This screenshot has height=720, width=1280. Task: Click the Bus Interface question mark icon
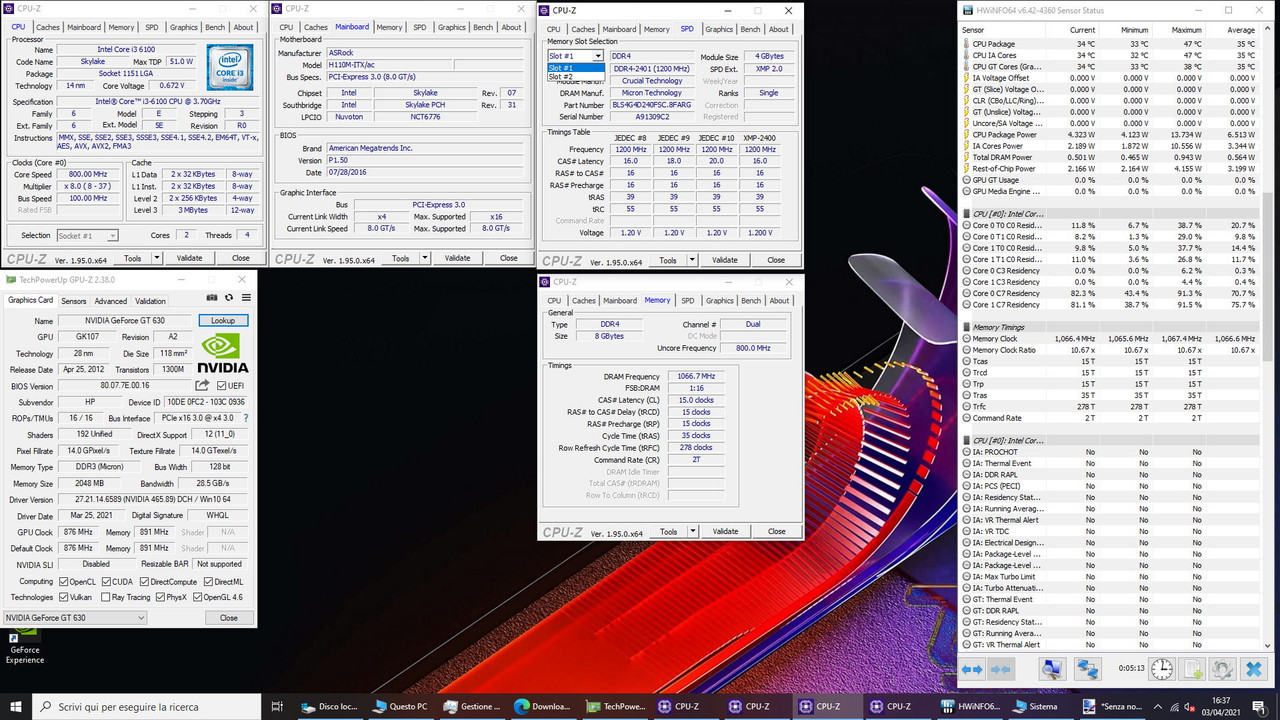click(x=246, y=418)
